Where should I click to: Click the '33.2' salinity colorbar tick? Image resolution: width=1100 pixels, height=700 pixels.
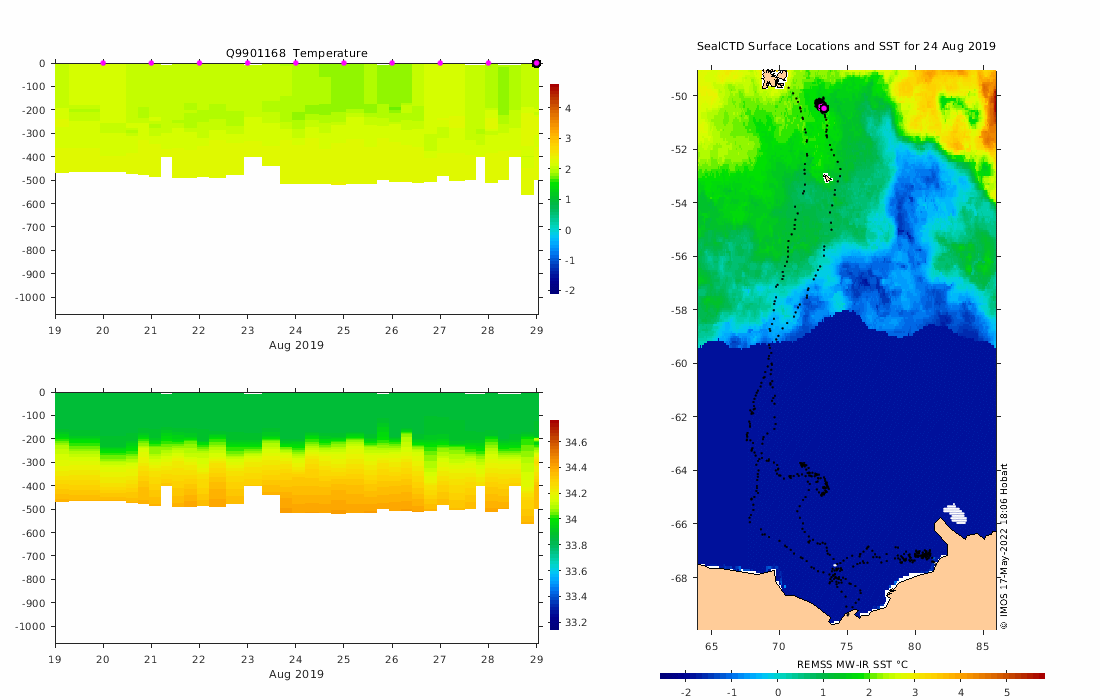576,623
